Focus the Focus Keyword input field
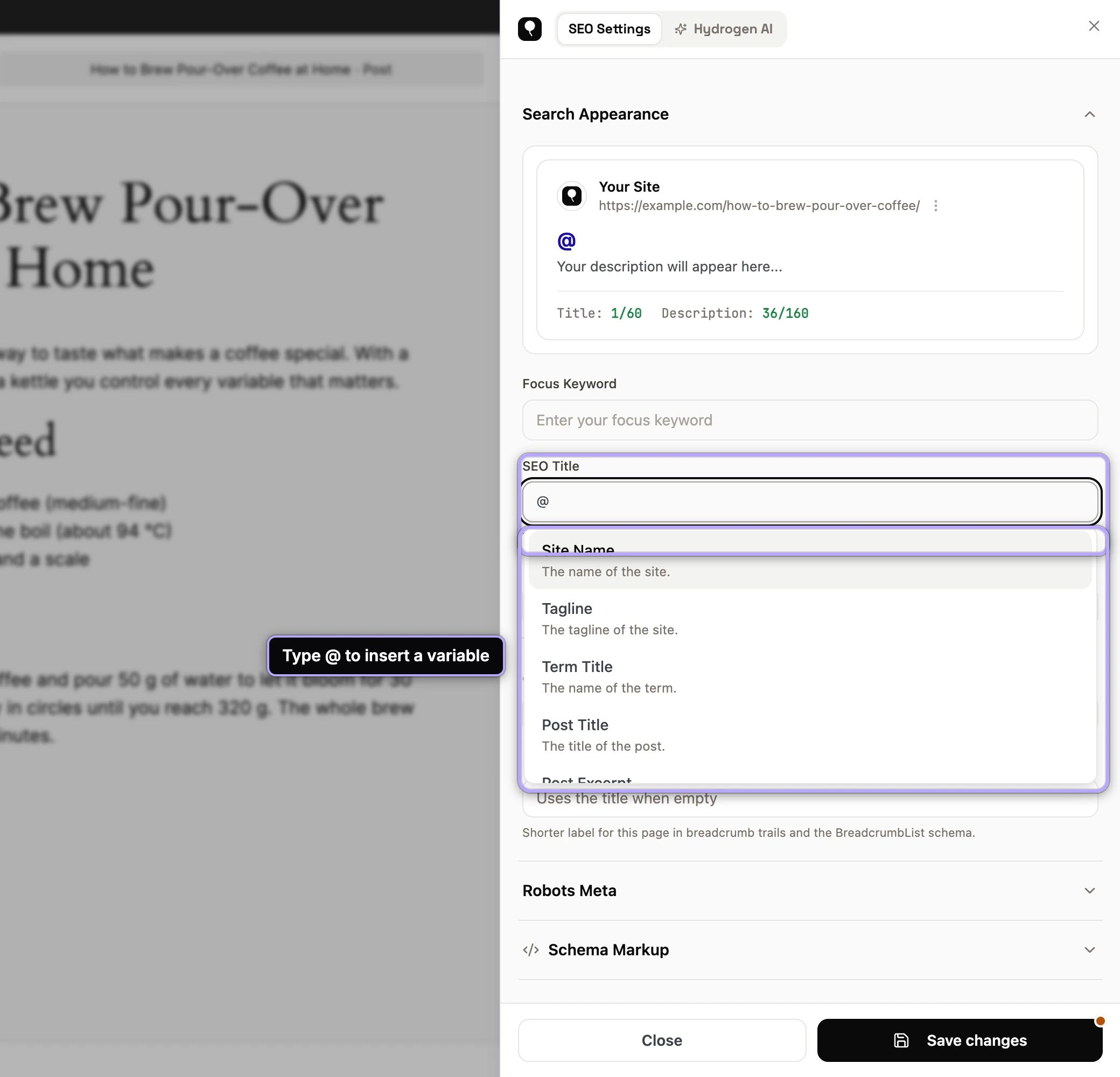Image resolution: width=1120 pixels, height=1077 pixels. click(x=810, y=420)
